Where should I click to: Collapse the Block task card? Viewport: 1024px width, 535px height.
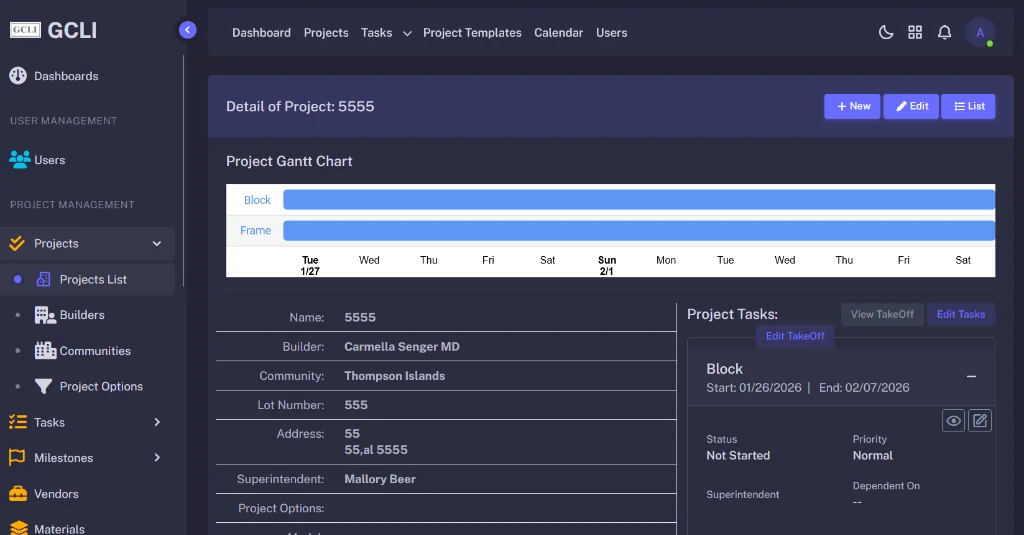(x=971, y=376)
